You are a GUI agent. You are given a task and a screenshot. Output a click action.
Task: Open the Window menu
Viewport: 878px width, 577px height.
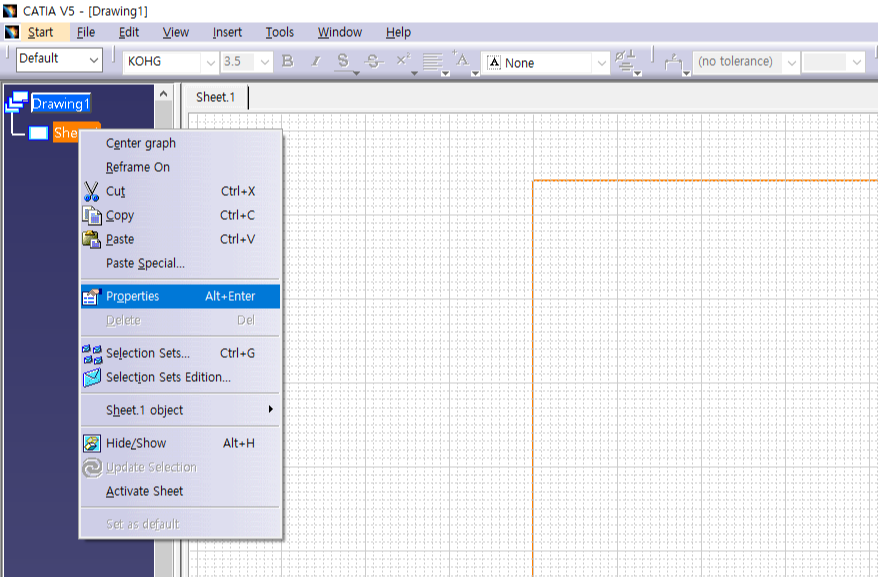[x=340, y=32]
